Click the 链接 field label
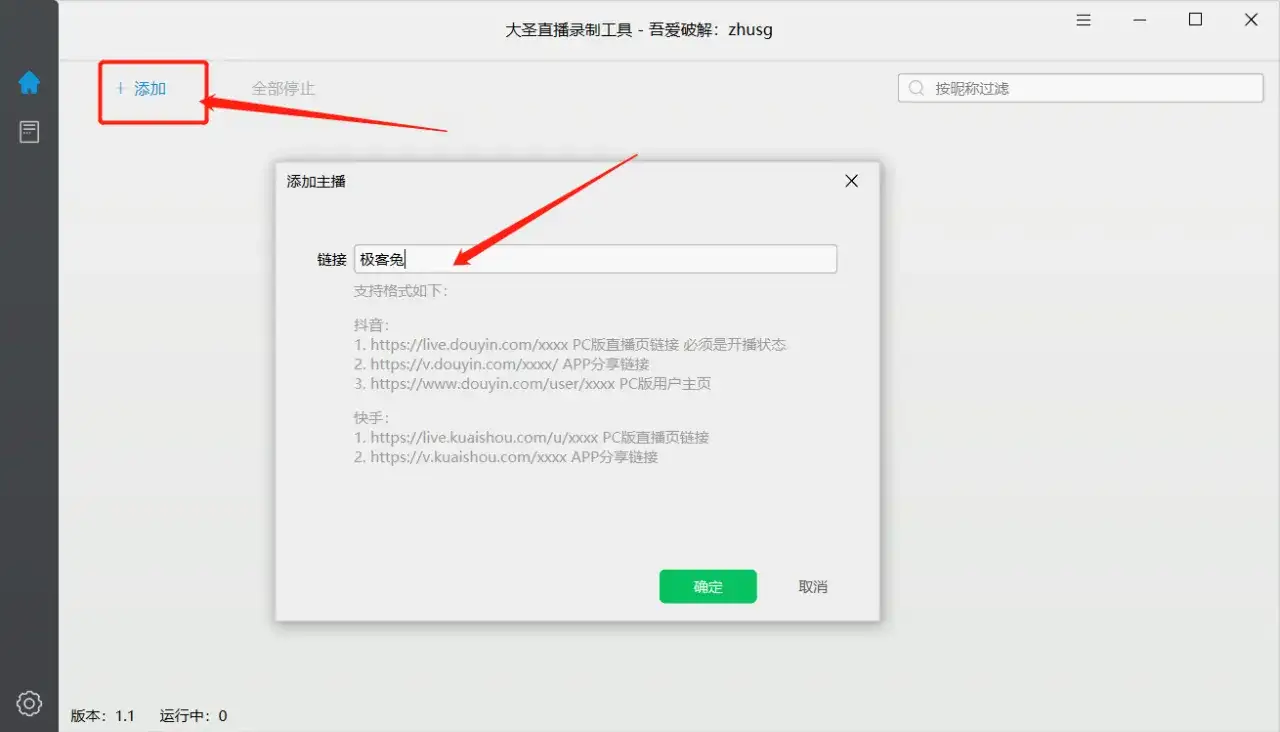 point(332,259)
